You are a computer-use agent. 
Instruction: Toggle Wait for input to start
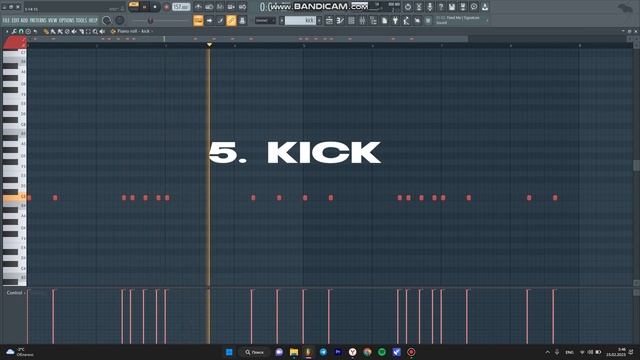pos(209,7)
